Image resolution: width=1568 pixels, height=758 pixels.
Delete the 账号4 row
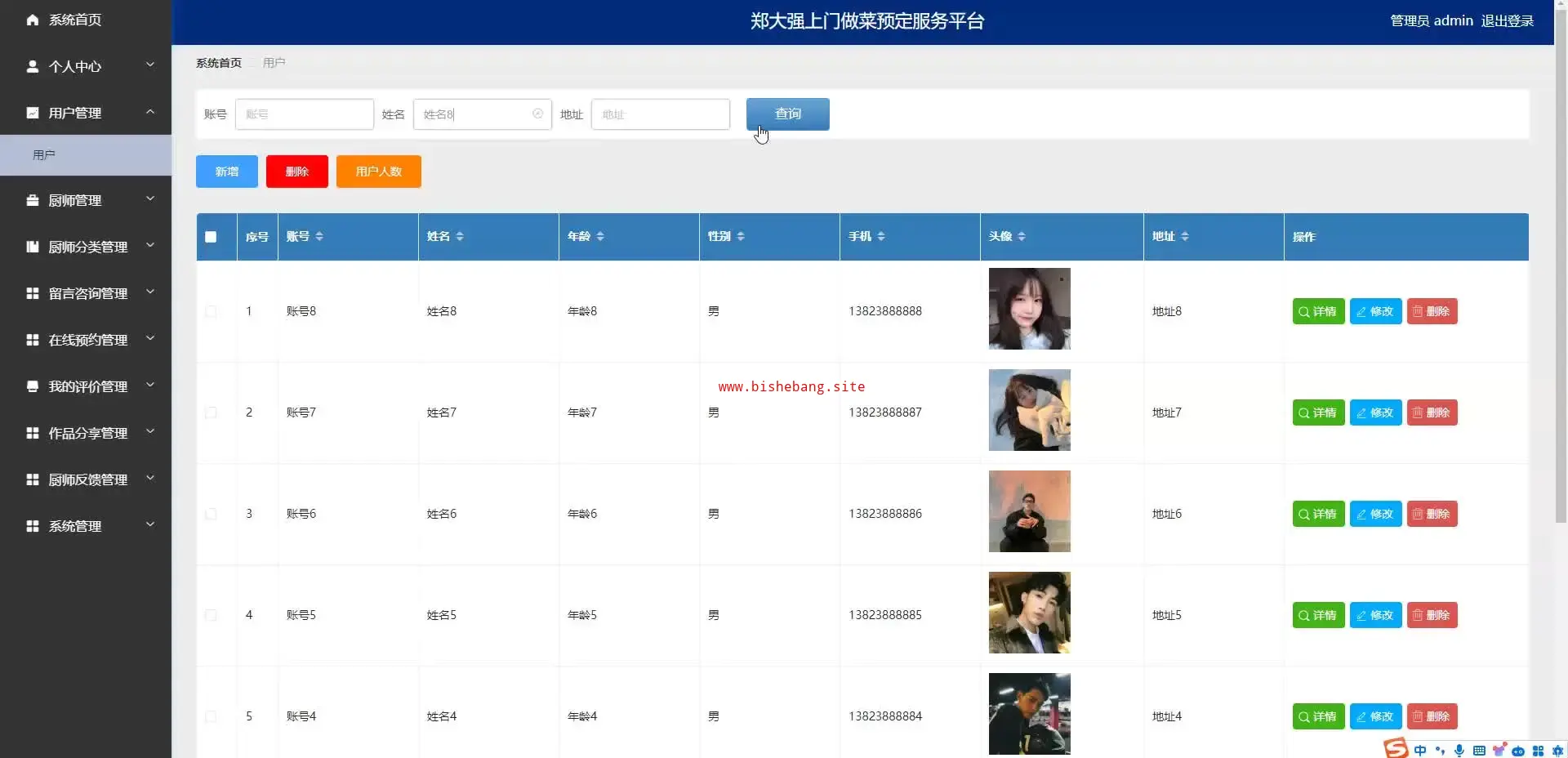1432,716
